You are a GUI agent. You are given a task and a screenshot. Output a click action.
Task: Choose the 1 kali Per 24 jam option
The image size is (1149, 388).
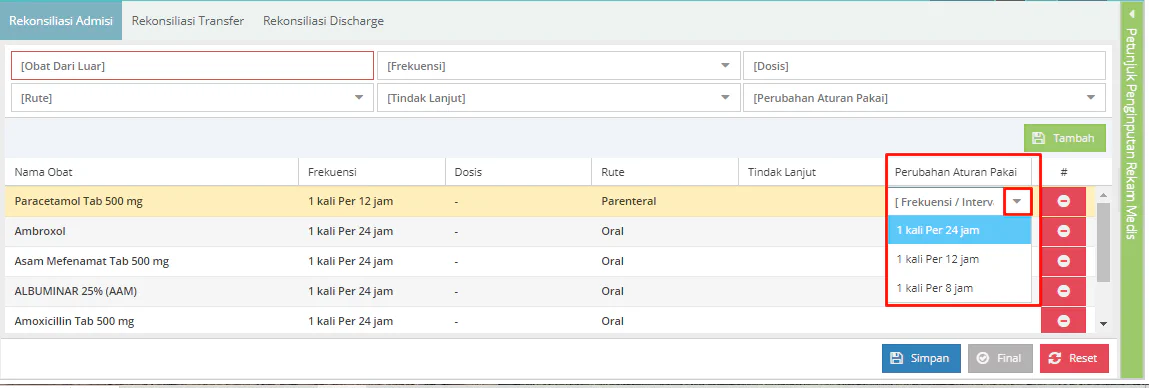click(x=959, y=230)
